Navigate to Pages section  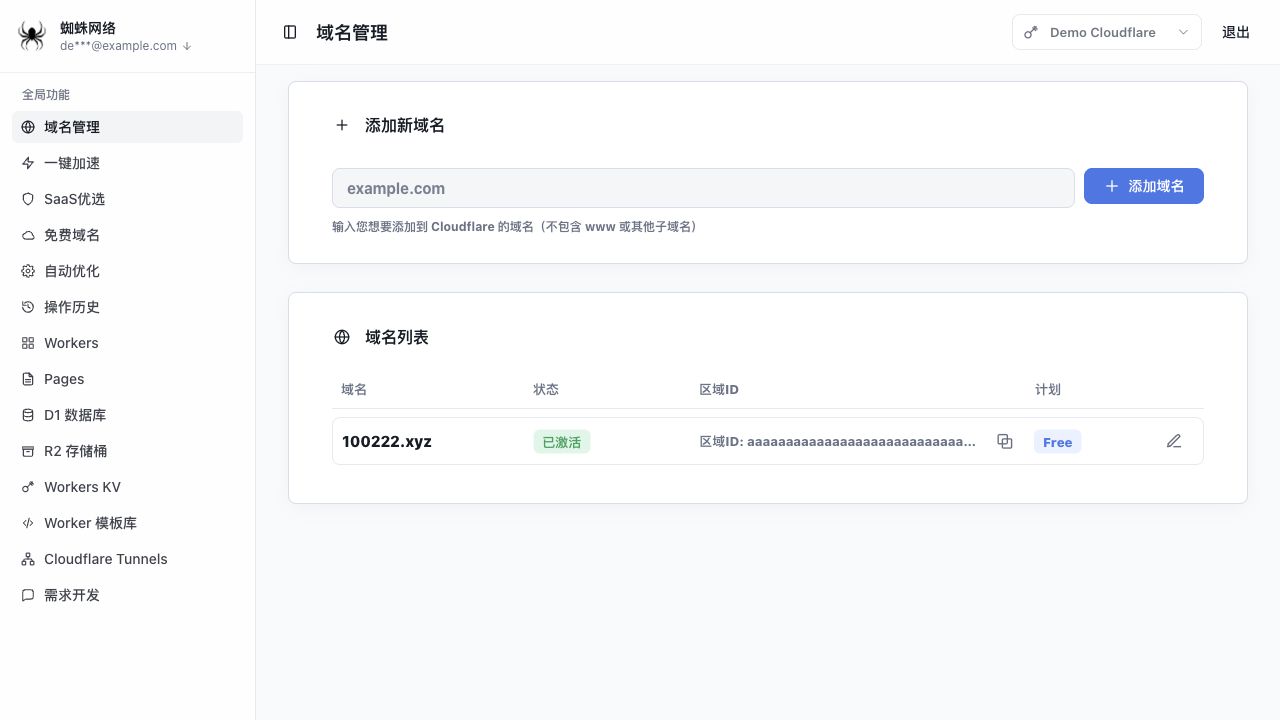tap(127, 379)
